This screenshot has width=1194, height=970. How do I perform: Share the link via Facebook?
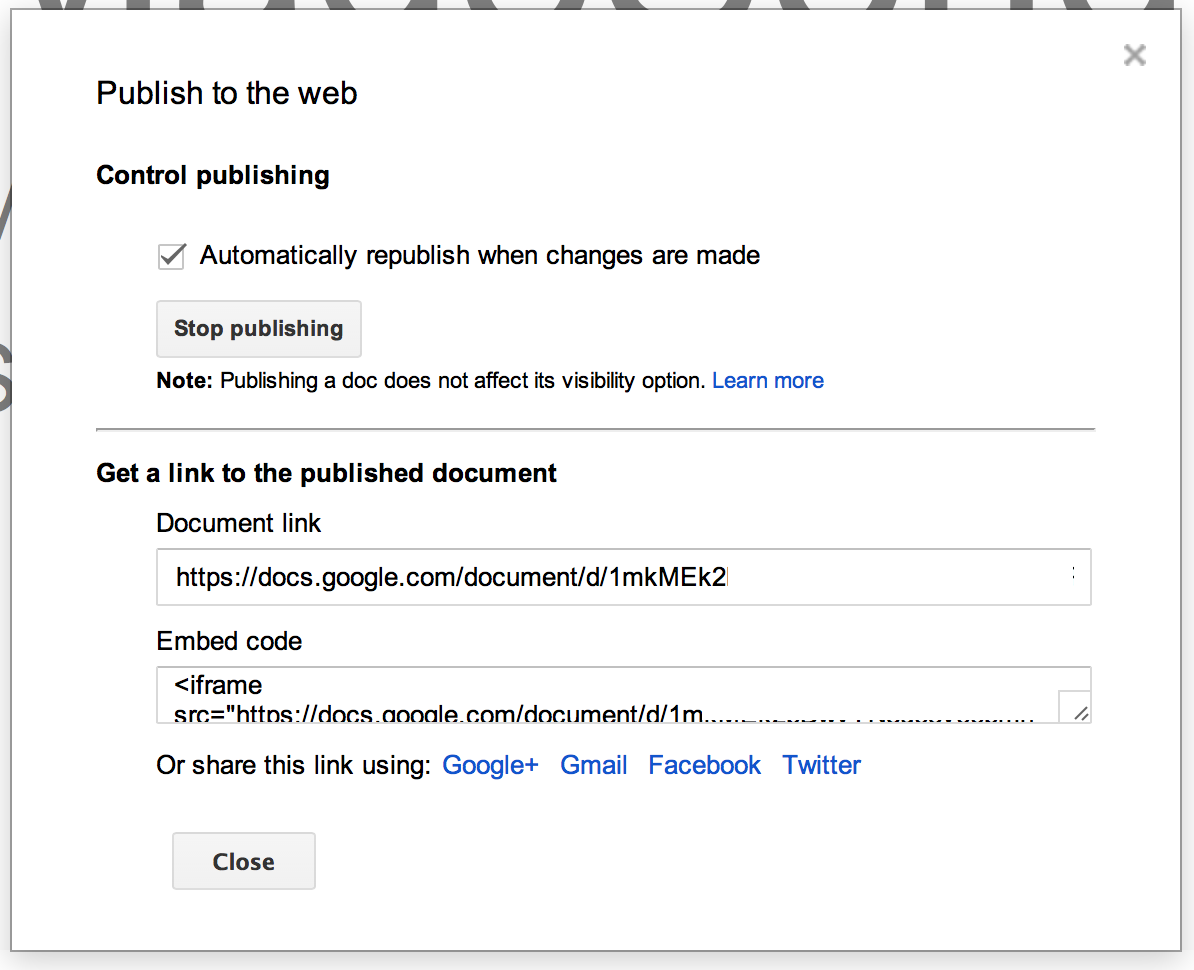pos(704,765)
